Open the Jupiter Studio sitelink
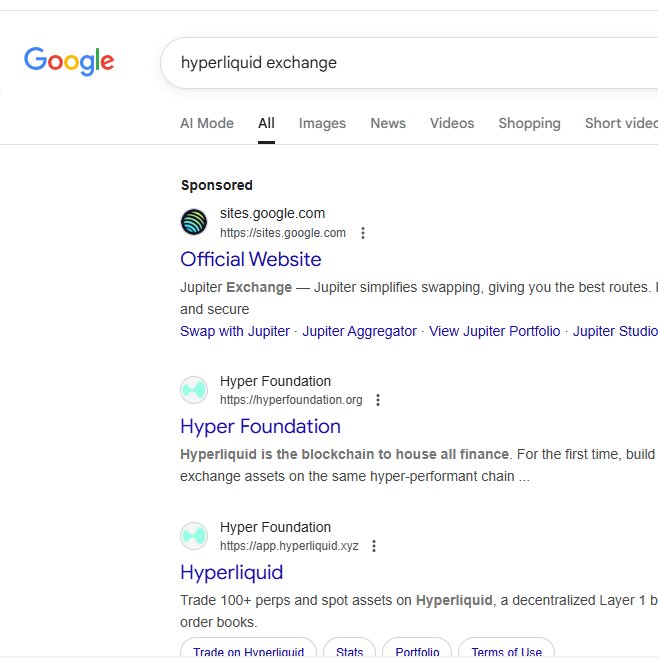 click(x=615, y=331)
